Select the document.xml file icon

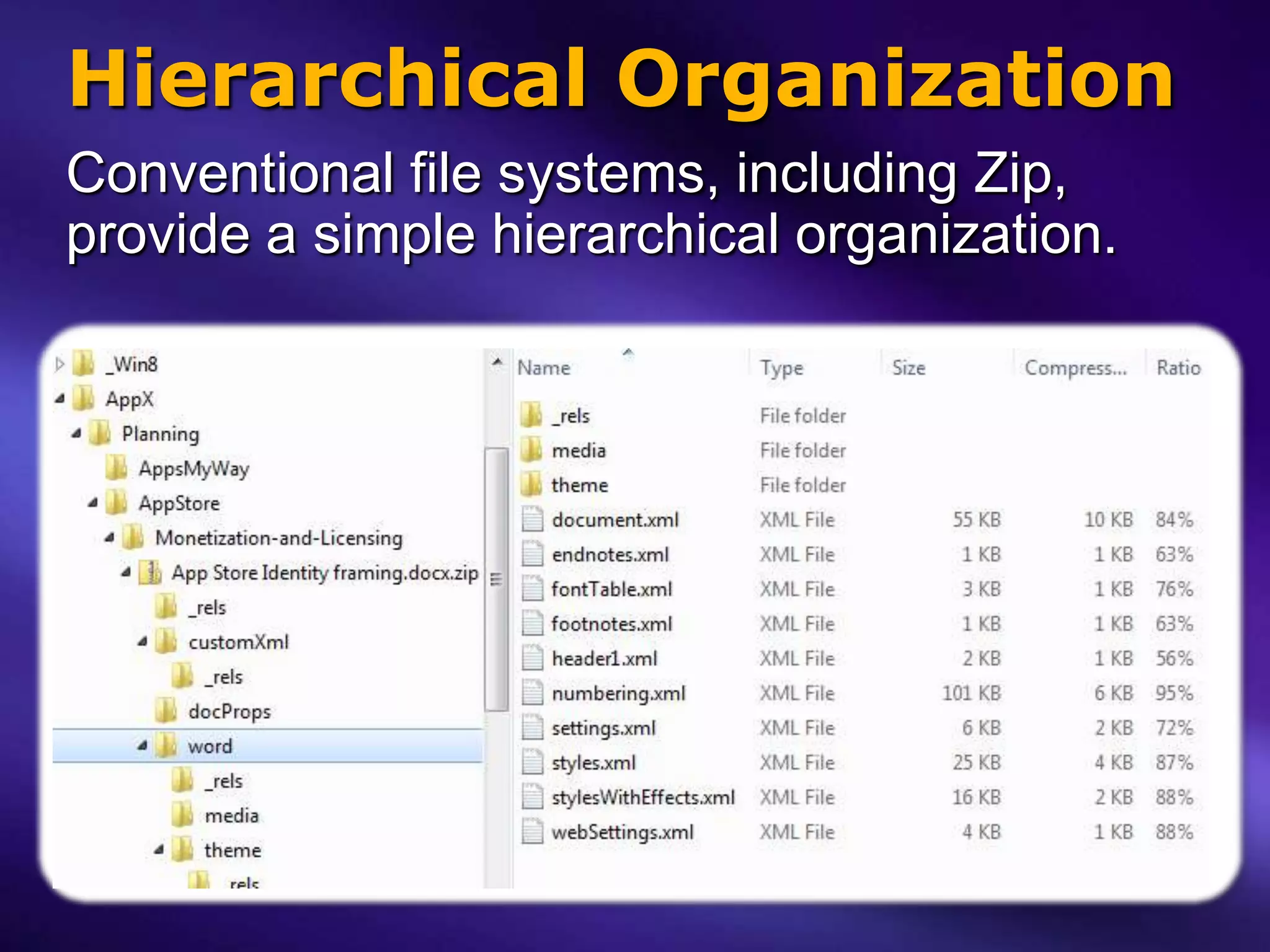[x=532, y=519]
